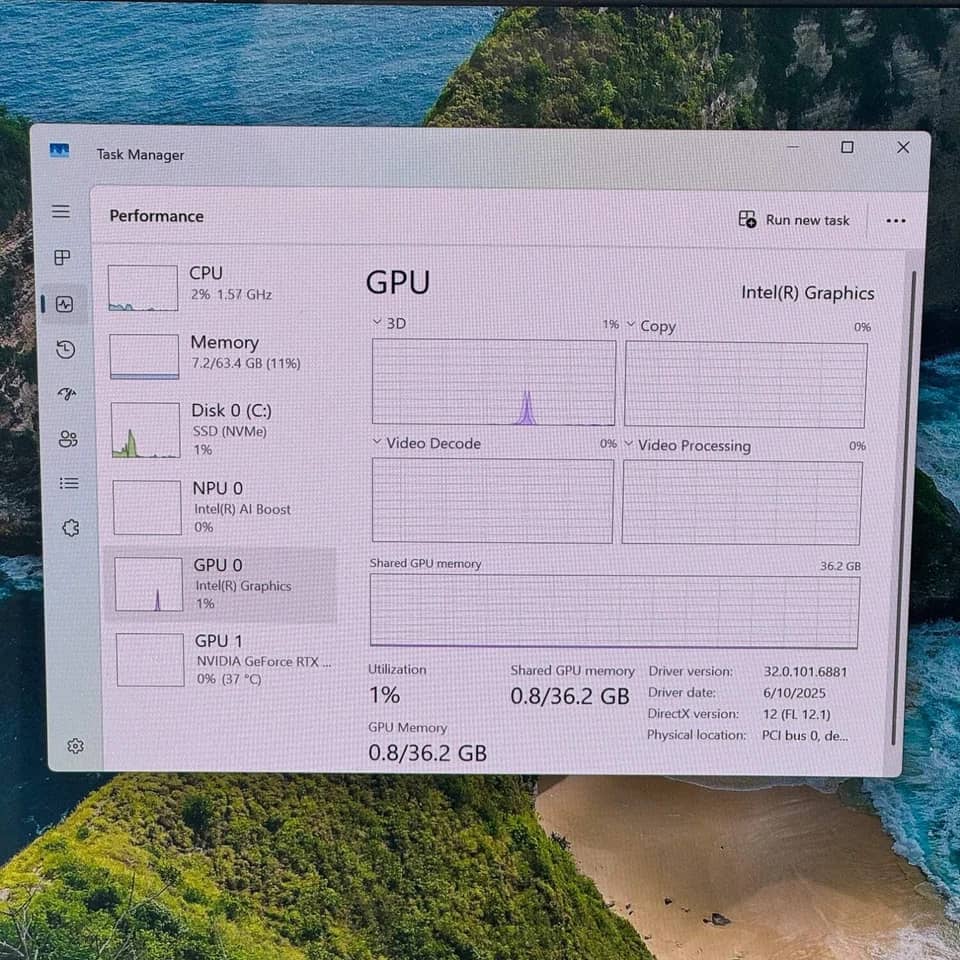Screen dimensions: 960x960
Task: Open the three-dot more options menu
Action: click(896, 221)
